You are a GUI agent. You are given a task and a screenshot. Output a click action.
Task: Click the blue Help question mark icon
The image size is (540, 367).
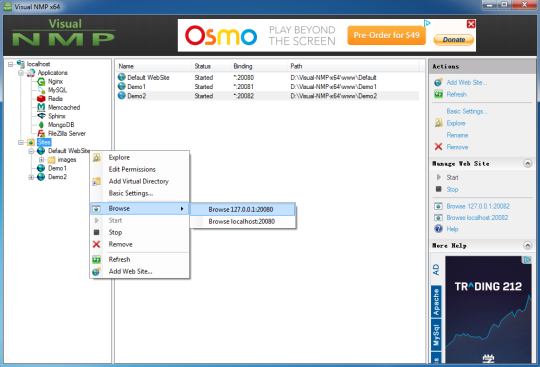pyautogui.click(x=438, y=229)
